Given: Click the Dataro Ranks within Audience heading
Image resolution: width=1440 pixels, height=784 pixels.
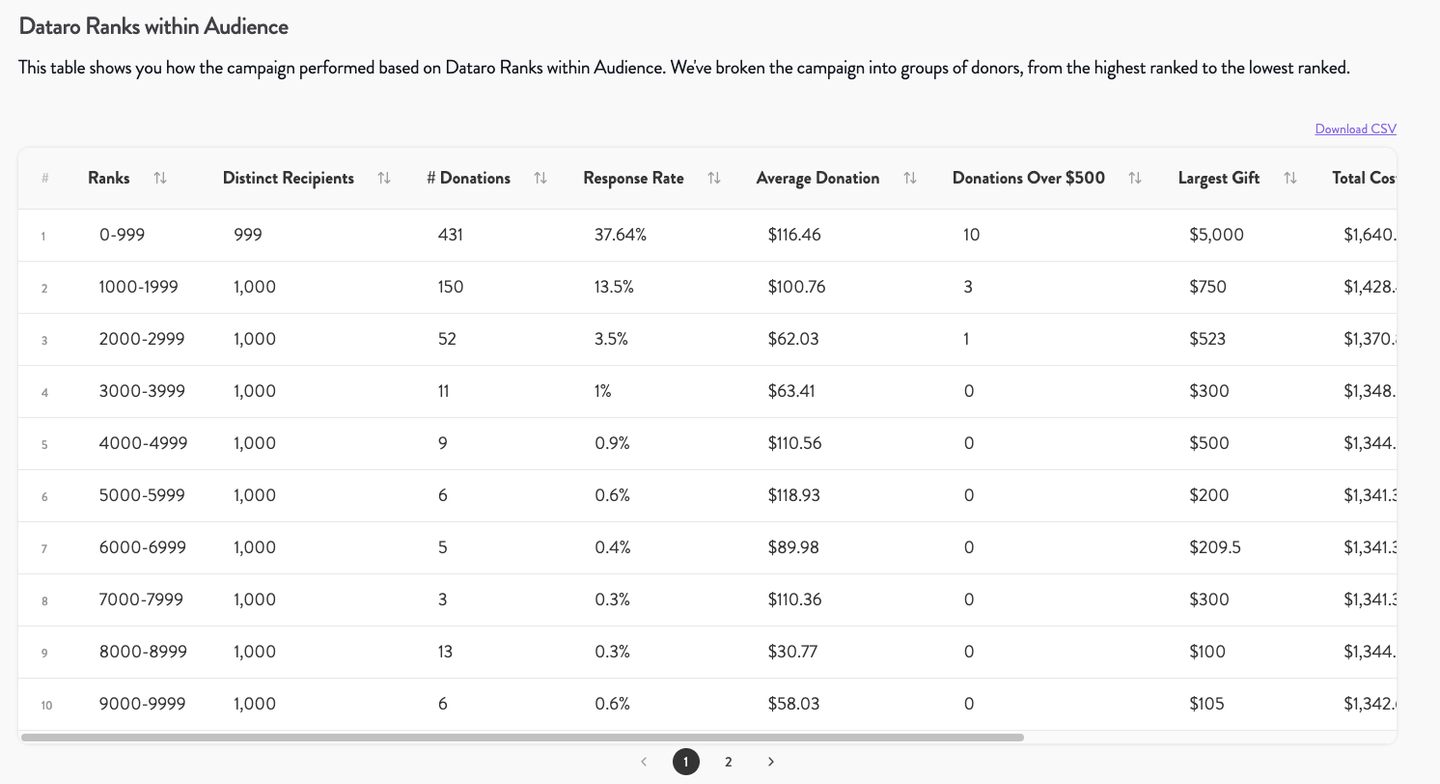Looking at the screenshot, I should tap(154, 26).
